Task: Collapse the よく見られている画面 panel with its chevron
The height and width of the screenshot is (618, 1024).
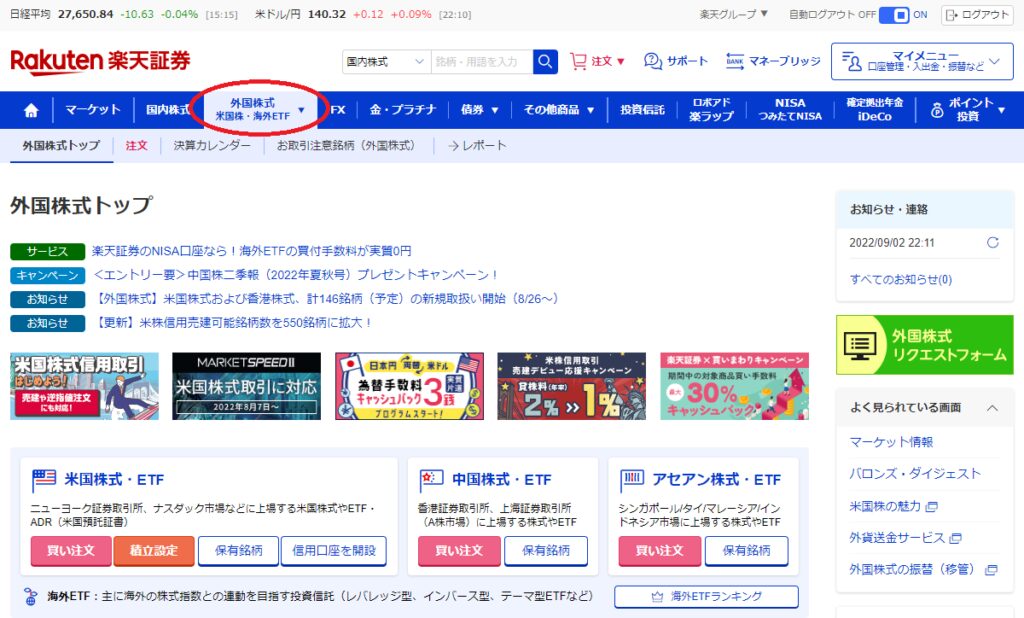Action: [x=992, y=408]
